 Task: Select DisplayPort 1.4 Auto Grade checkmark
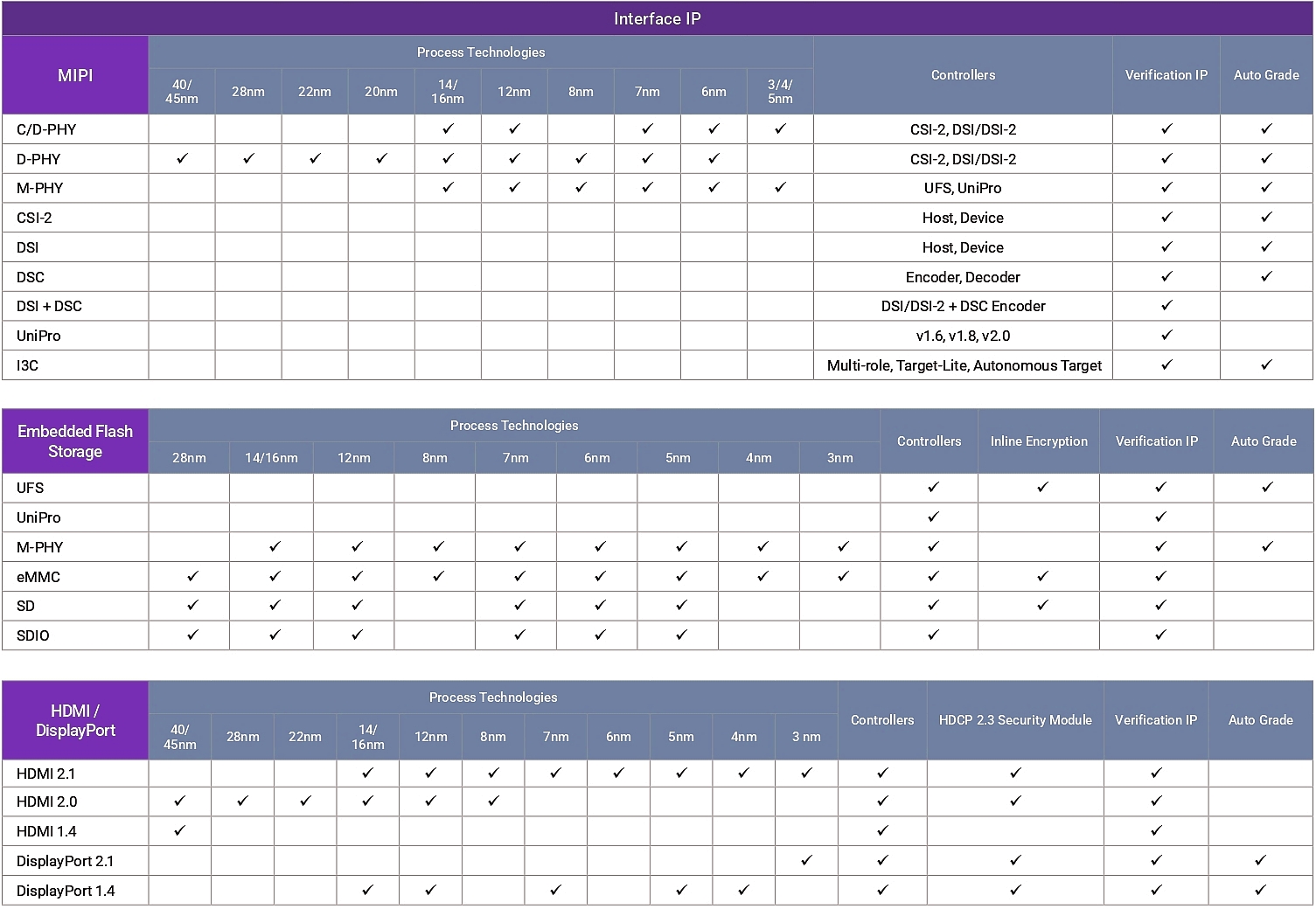[1259, 890]
